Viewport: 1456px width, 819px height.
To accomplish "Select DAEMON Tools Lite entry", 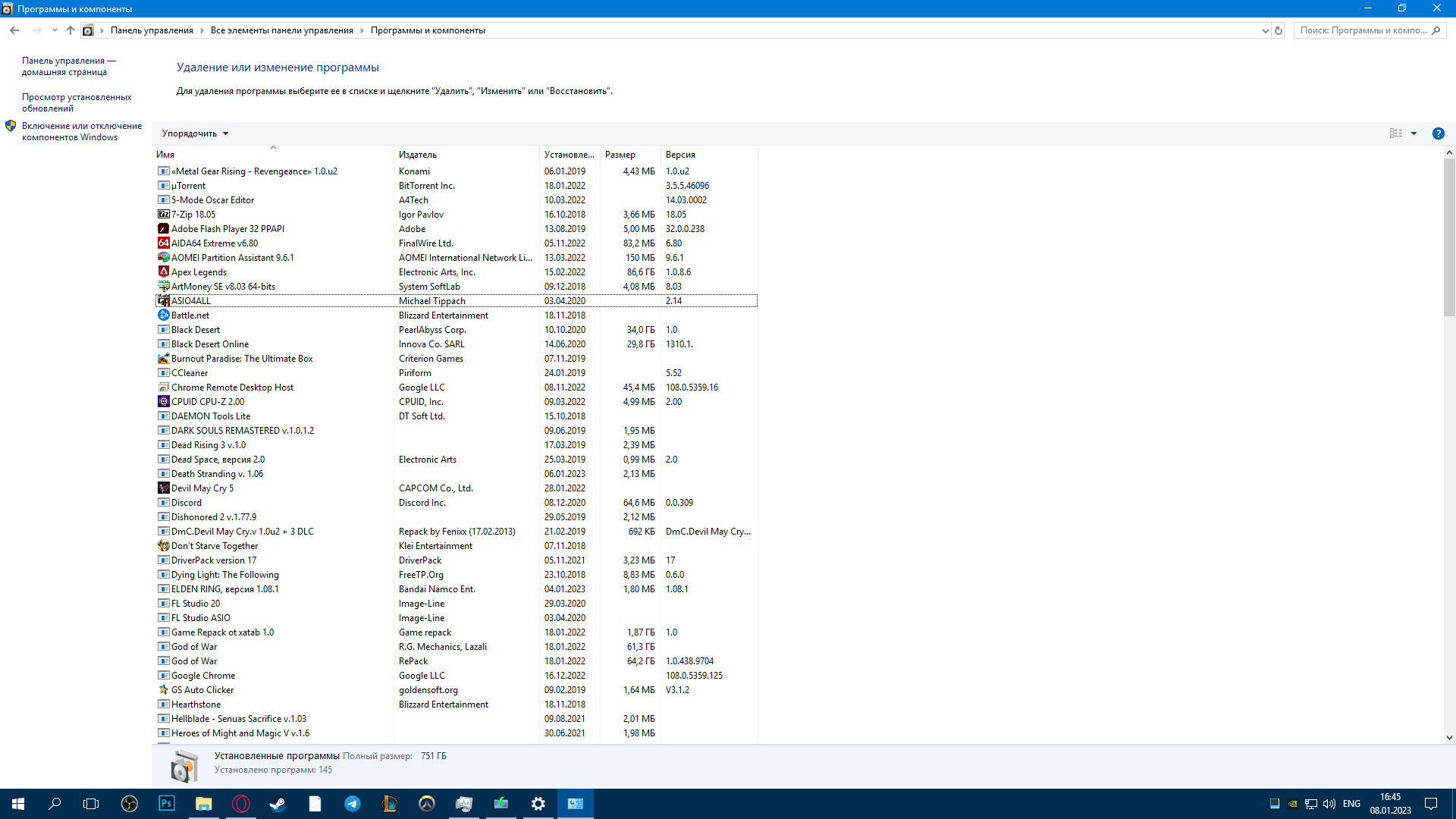I will pos(457,416).
